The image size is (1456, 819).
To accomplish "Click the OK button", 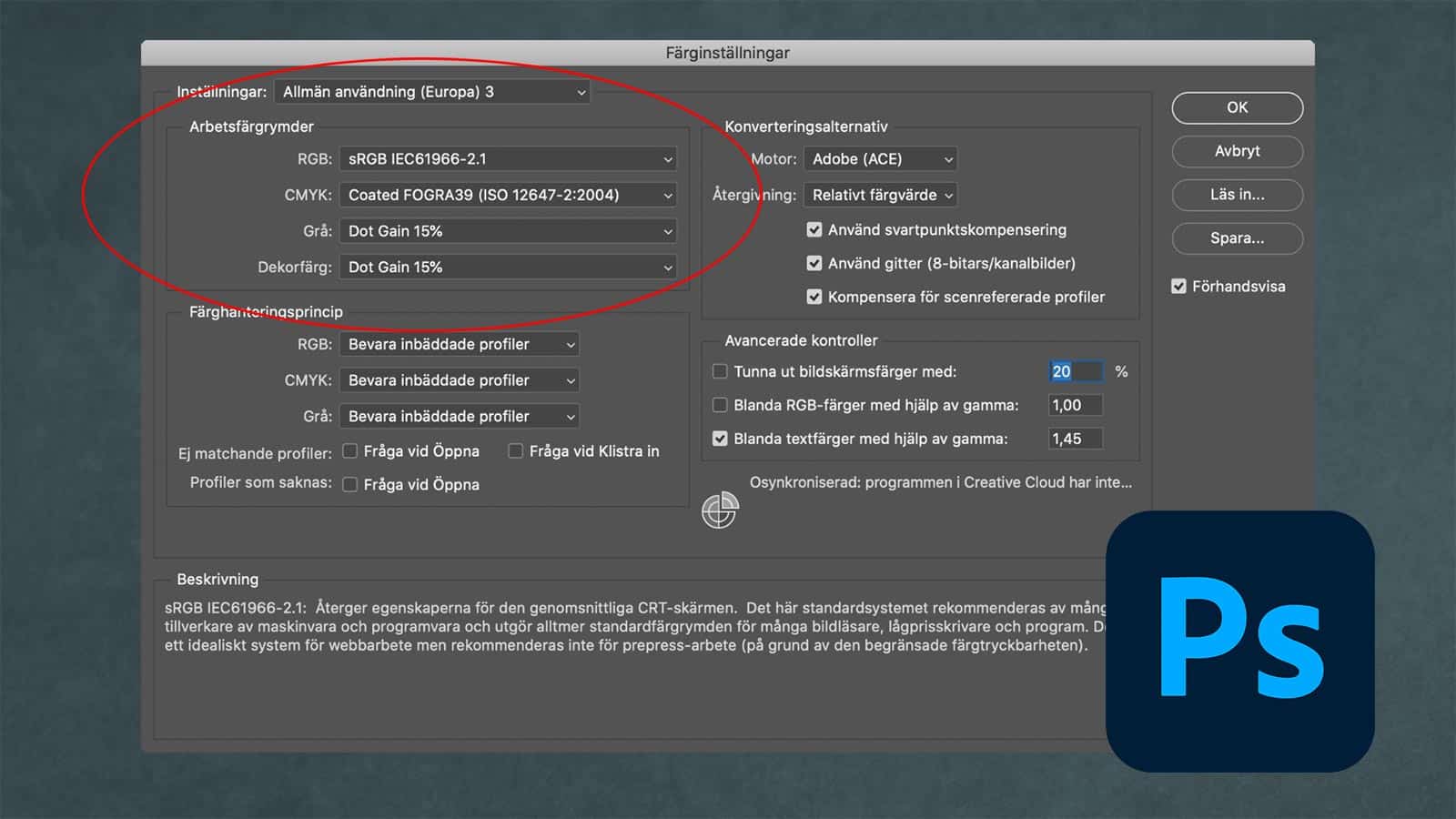I will coord(1238,107).
